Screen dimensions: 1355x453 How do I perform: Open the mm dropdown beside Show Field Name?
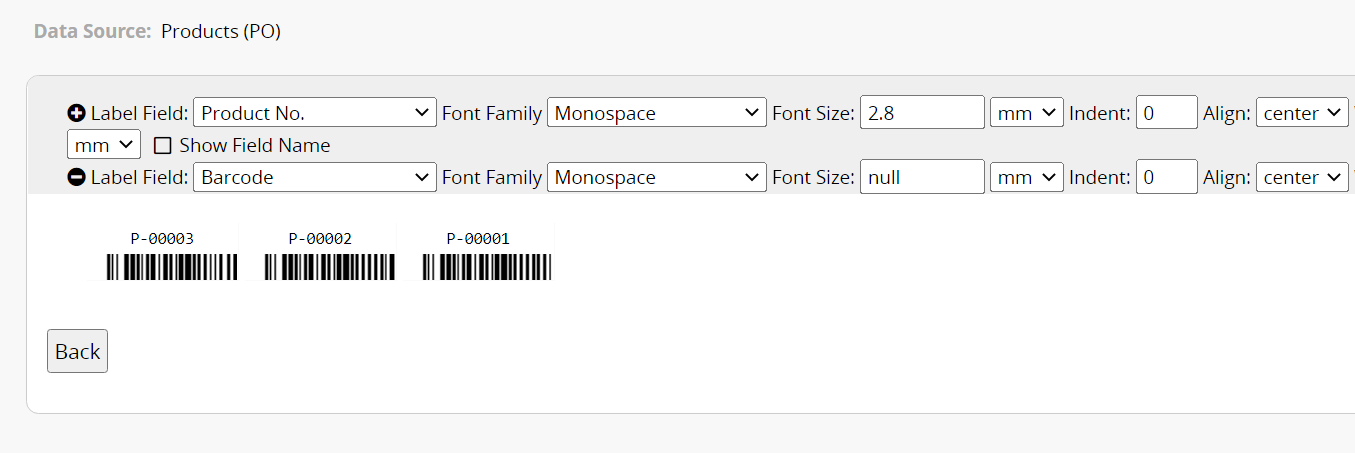(104, 145)
